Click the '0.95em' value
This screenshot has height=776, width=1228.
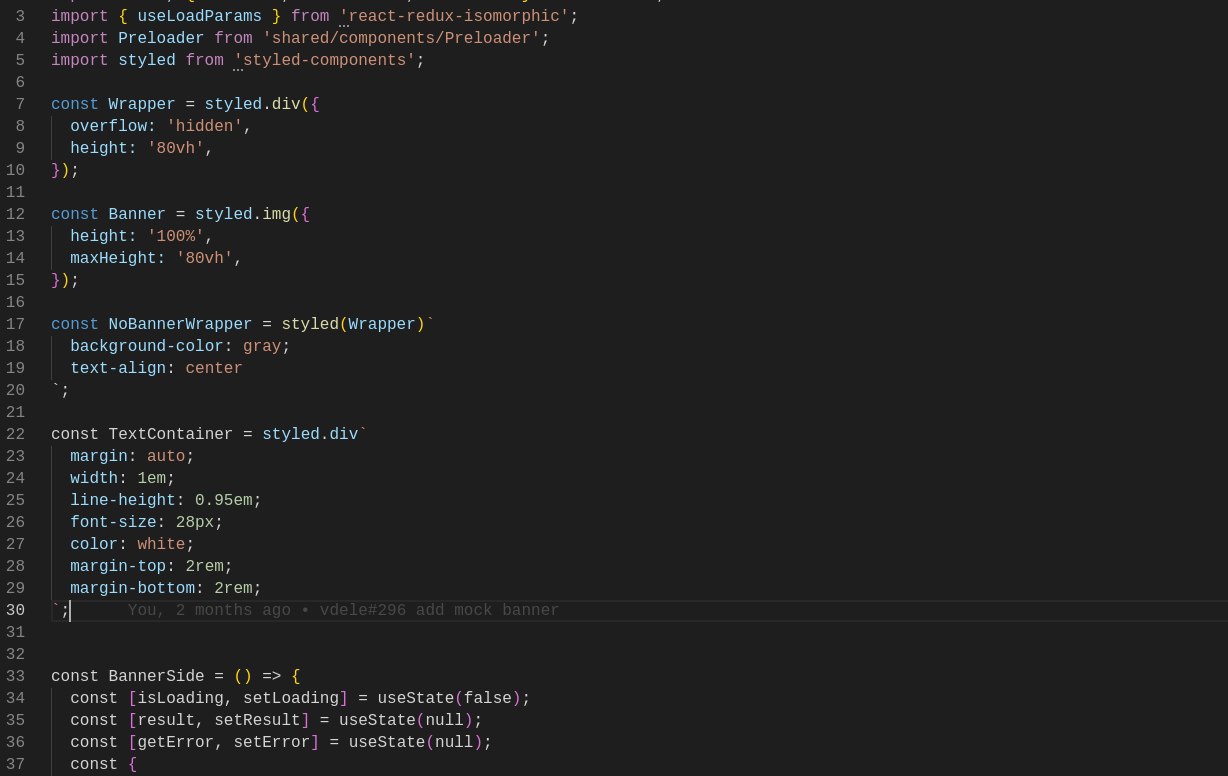(x=224, y=500)
